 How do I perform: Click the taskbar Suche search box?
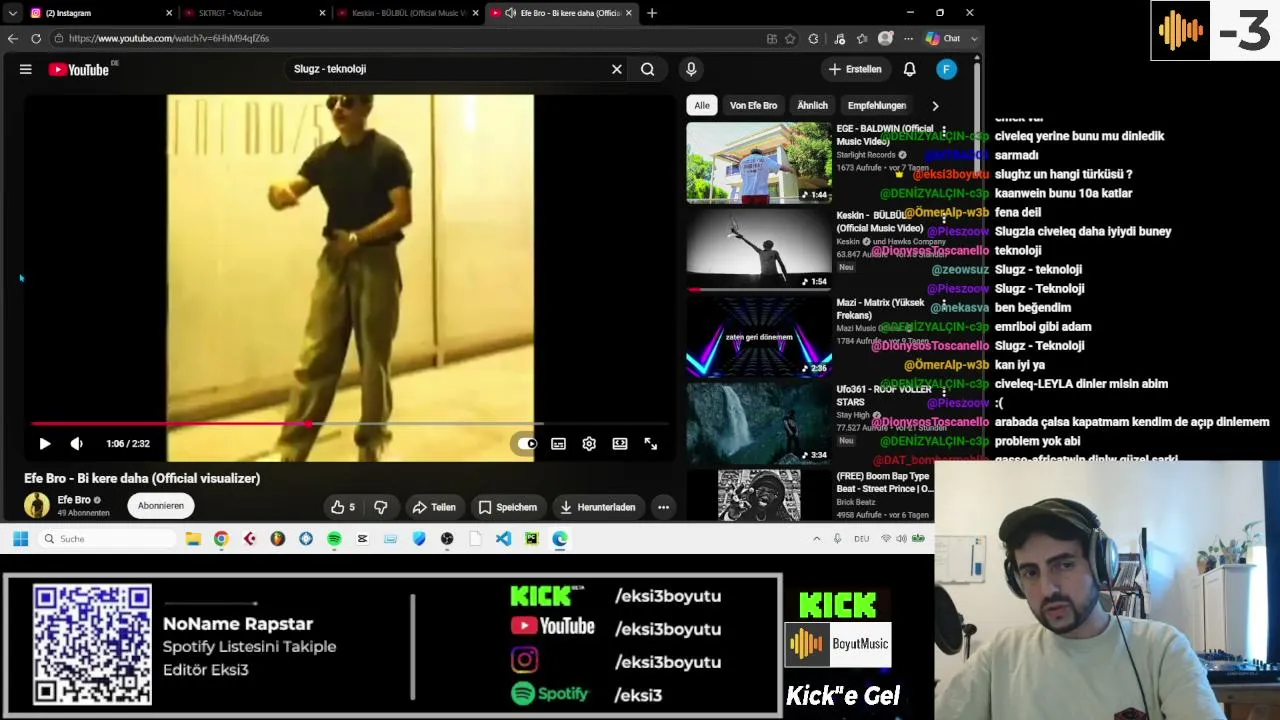[108, 539]
